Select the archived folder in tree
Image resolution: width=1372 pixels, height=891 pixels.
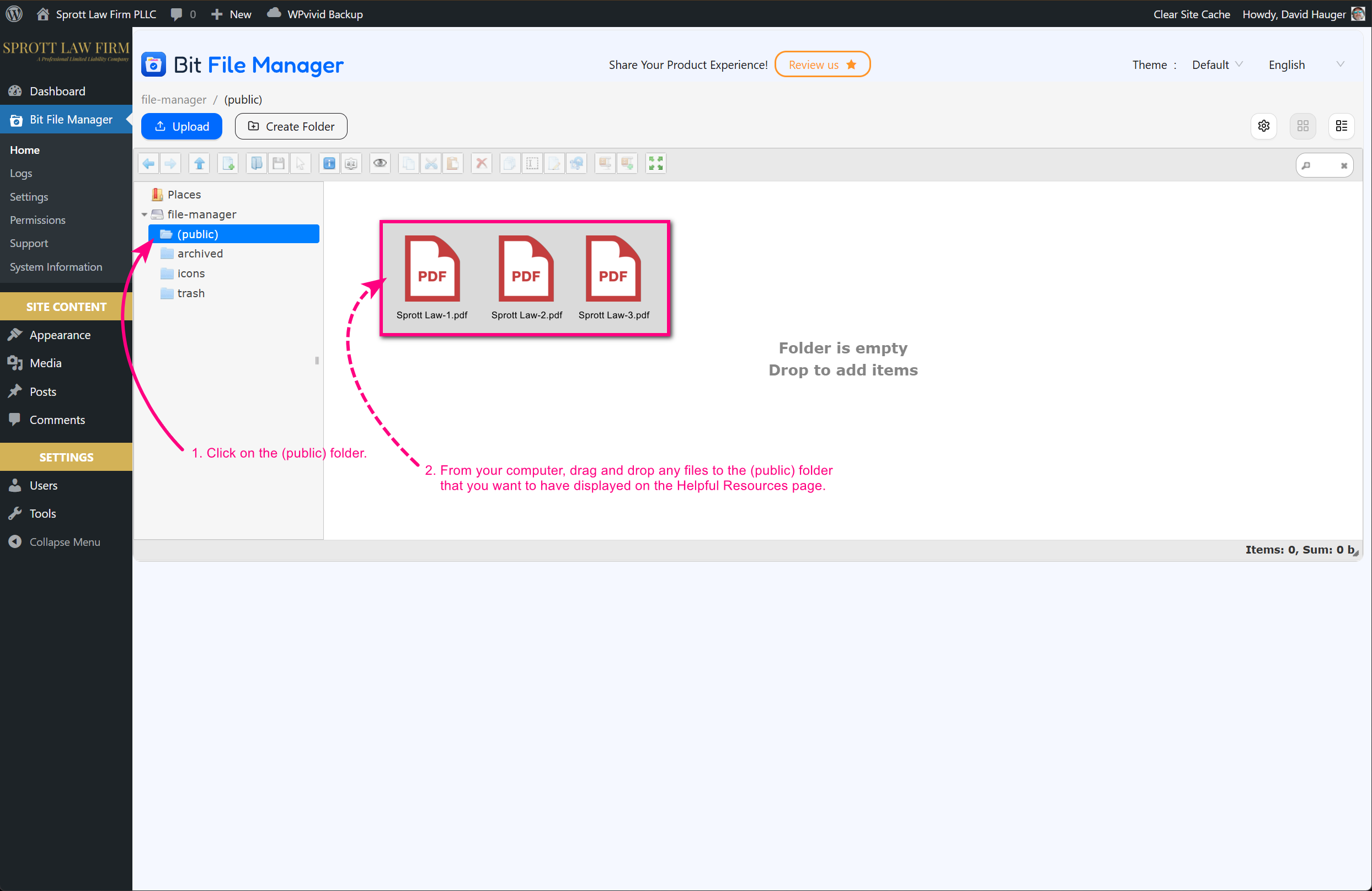coord(200,254)
